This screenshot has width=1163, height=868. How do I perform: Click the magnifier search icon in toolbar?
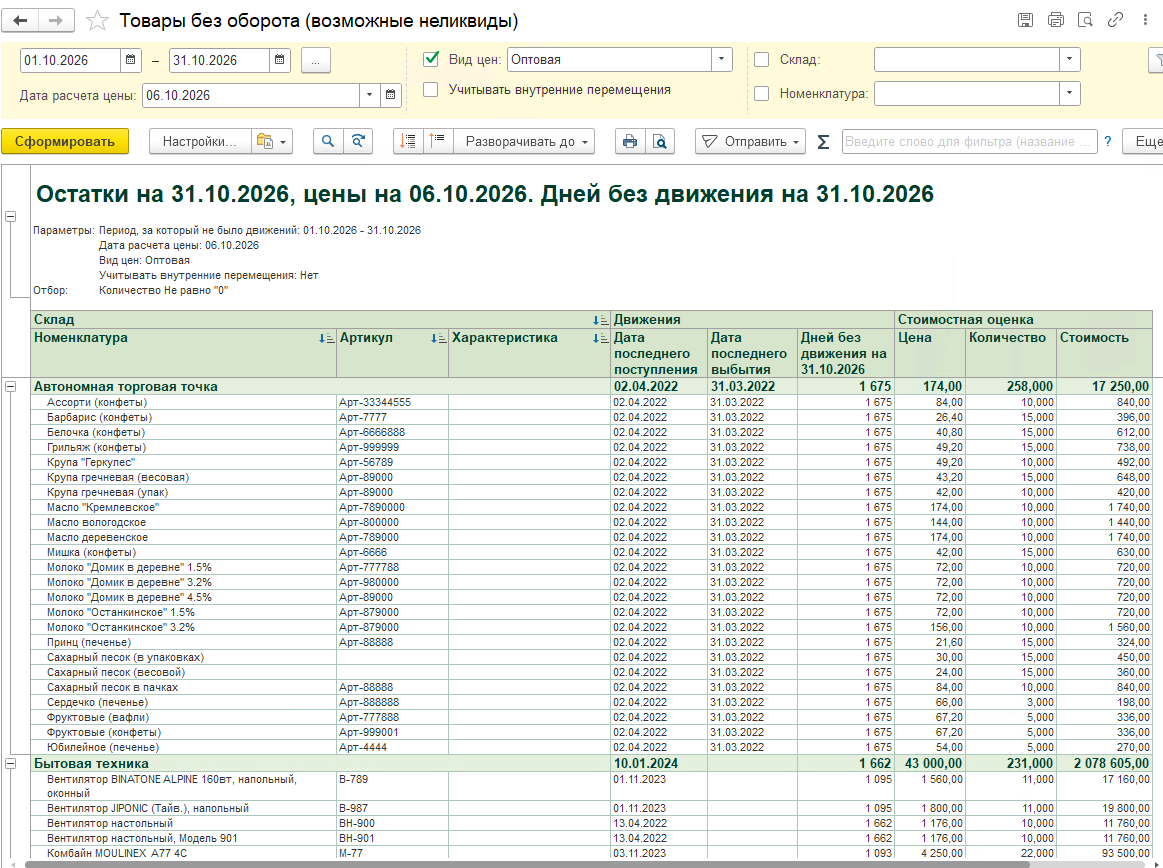(x=328, y=141)
